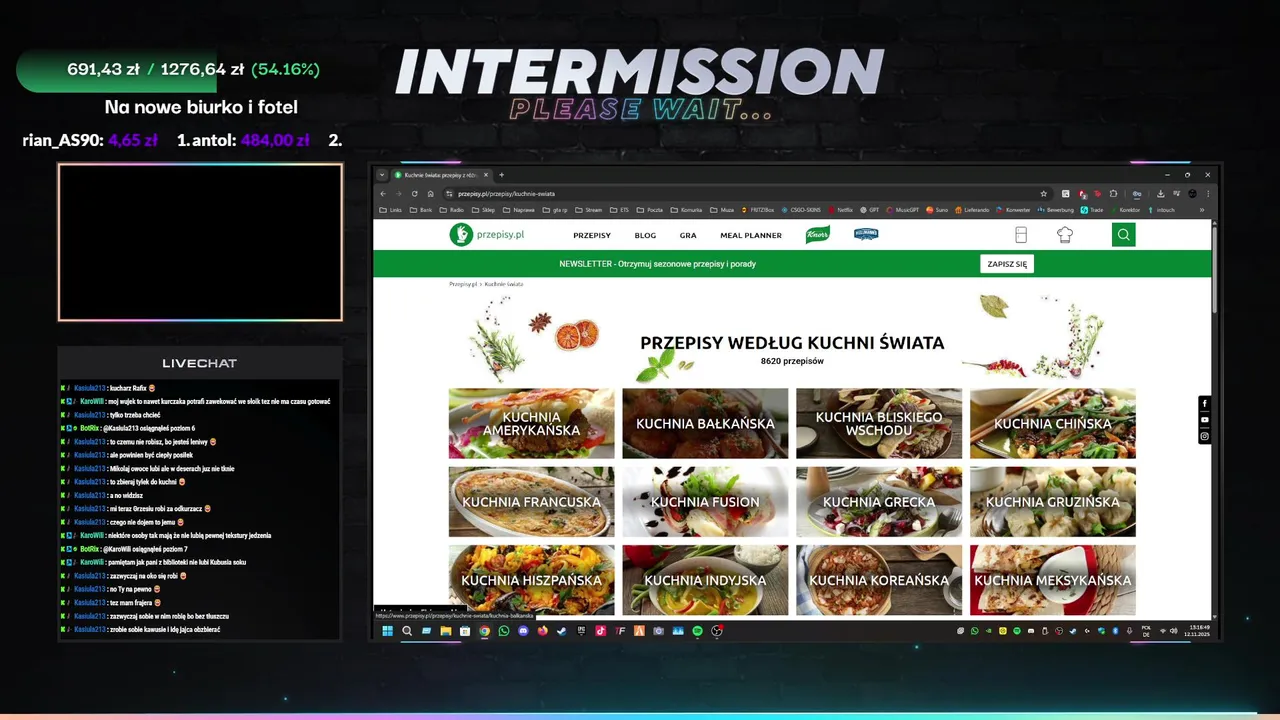The width and height of the screenshot is (1280, 720).
Task: Click the taskbar clock showing 12.11.2025
Action: pyautogui.click(x=1197, y=631)
